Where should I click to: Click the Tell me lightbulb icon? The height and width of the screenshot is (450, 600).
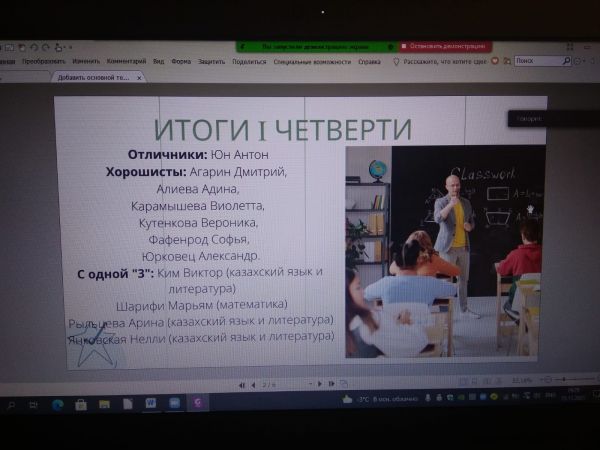pos(396,61)
